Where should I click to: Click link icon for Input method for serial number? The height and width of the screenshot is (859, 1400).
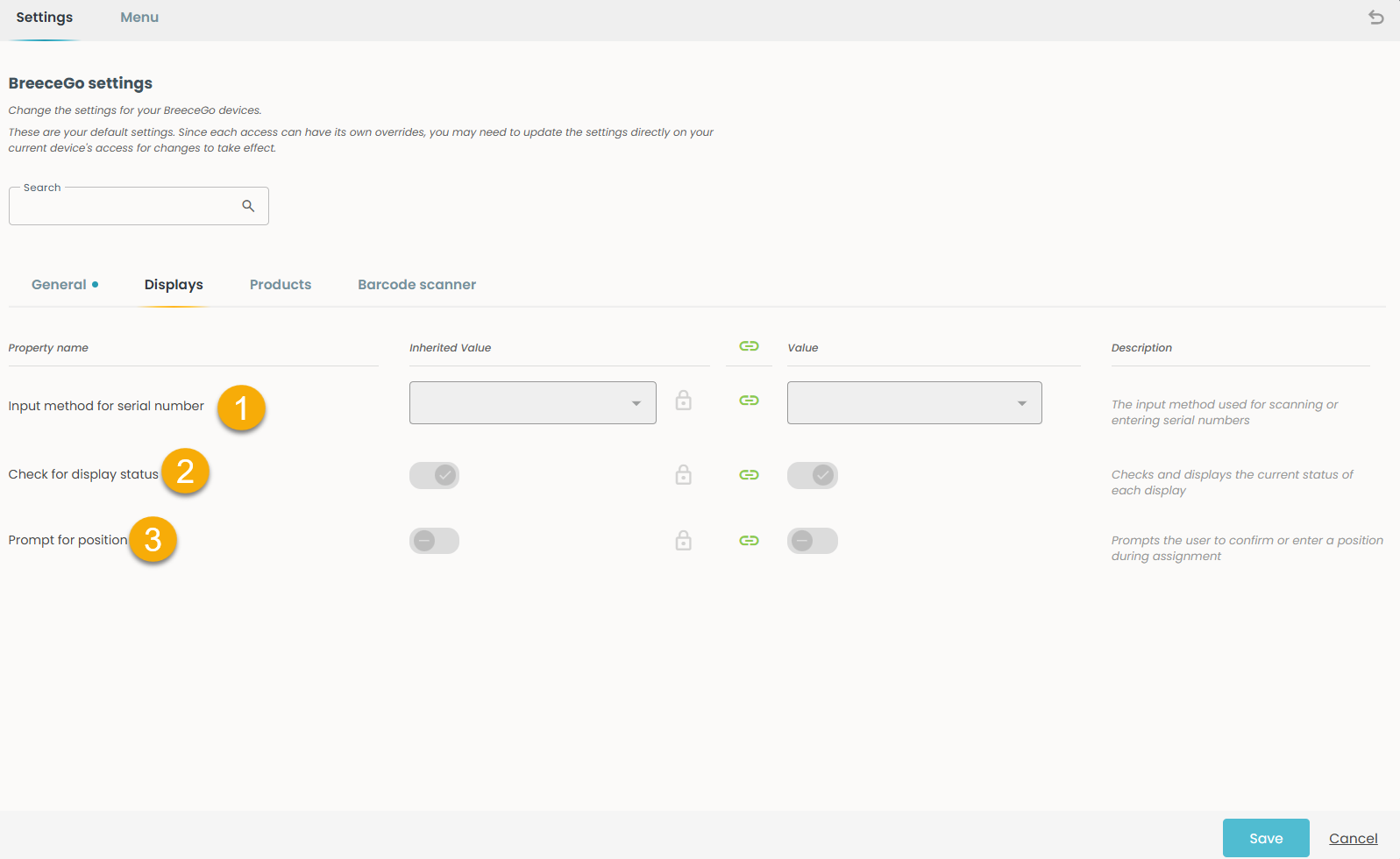[749, 401]
